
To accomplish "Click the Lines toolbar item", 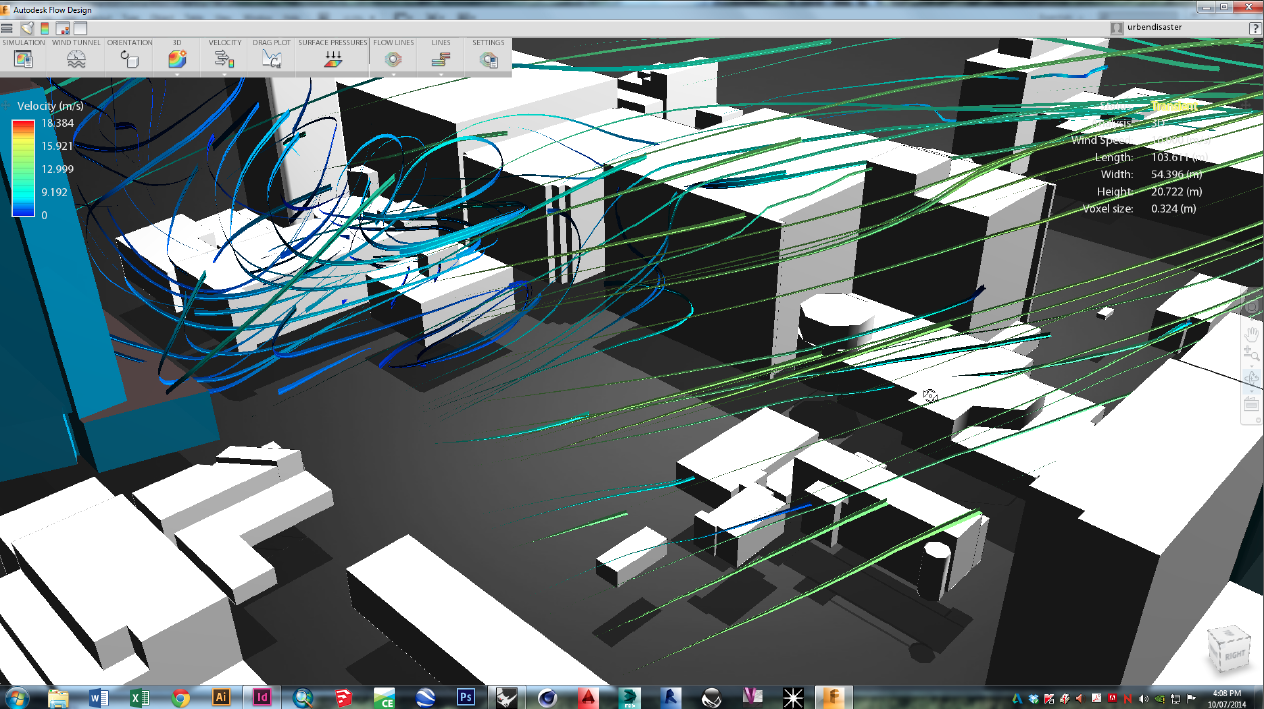I will pyautogui.click(x=440, y=60).
